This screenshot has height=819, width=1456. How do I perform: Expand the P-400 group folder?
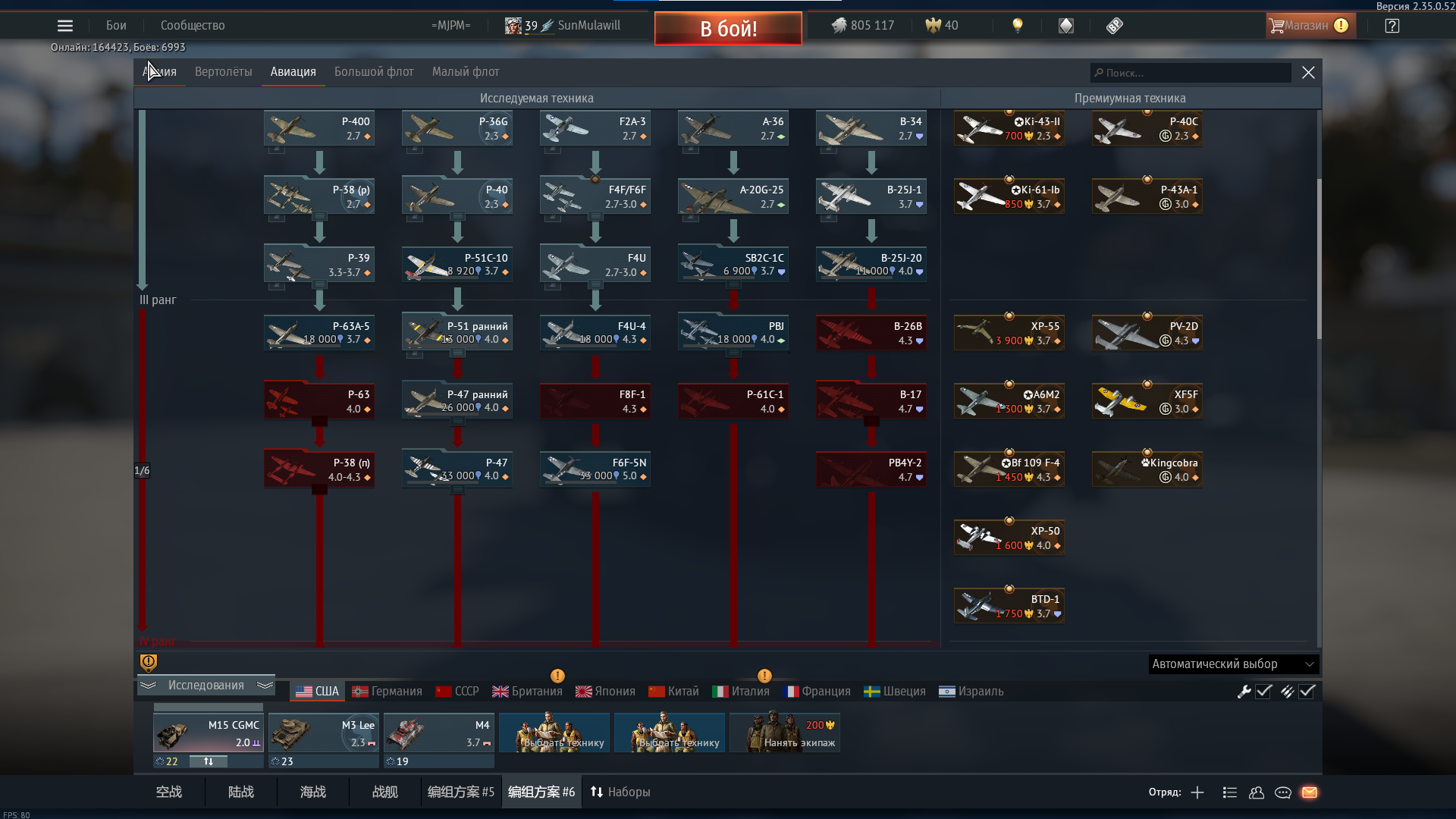(x=319, y=128)
